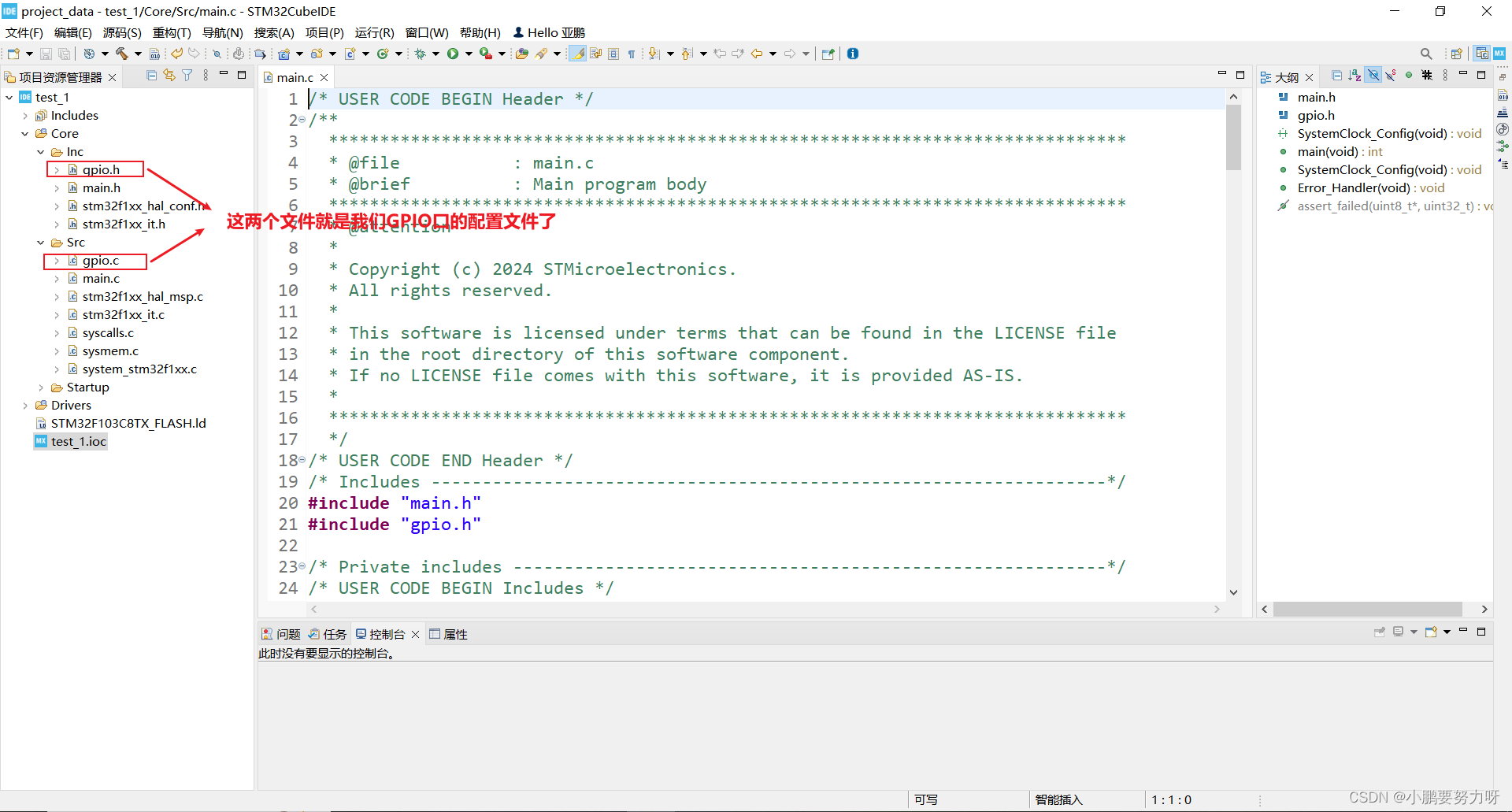Screen dimensions: 1512x812
Task: Collapse the Core folder
Action: click(25, 134)
